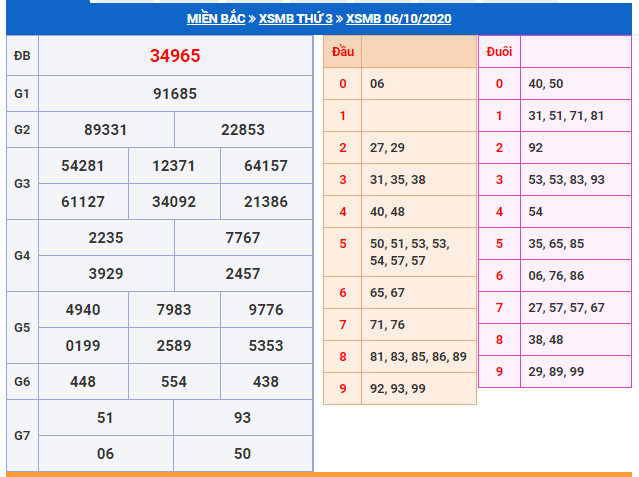Click the G5 result 0199
Image resolution: width=639 pixels, height=477 pixels.
pos(83,346)
